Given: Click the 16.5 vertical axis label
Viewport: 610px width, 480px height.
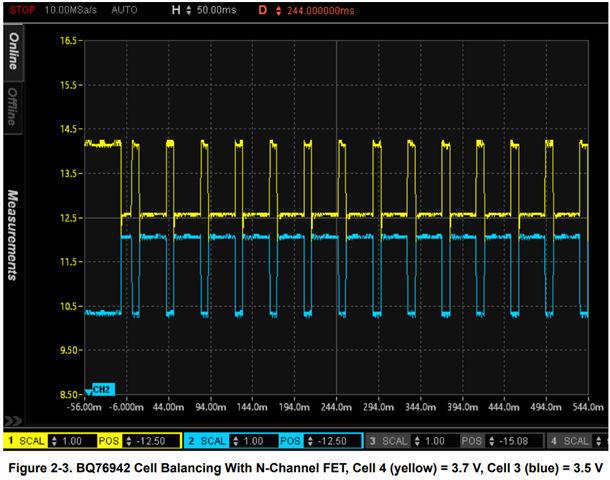Looking at the screenshot, I should (68, 40).
